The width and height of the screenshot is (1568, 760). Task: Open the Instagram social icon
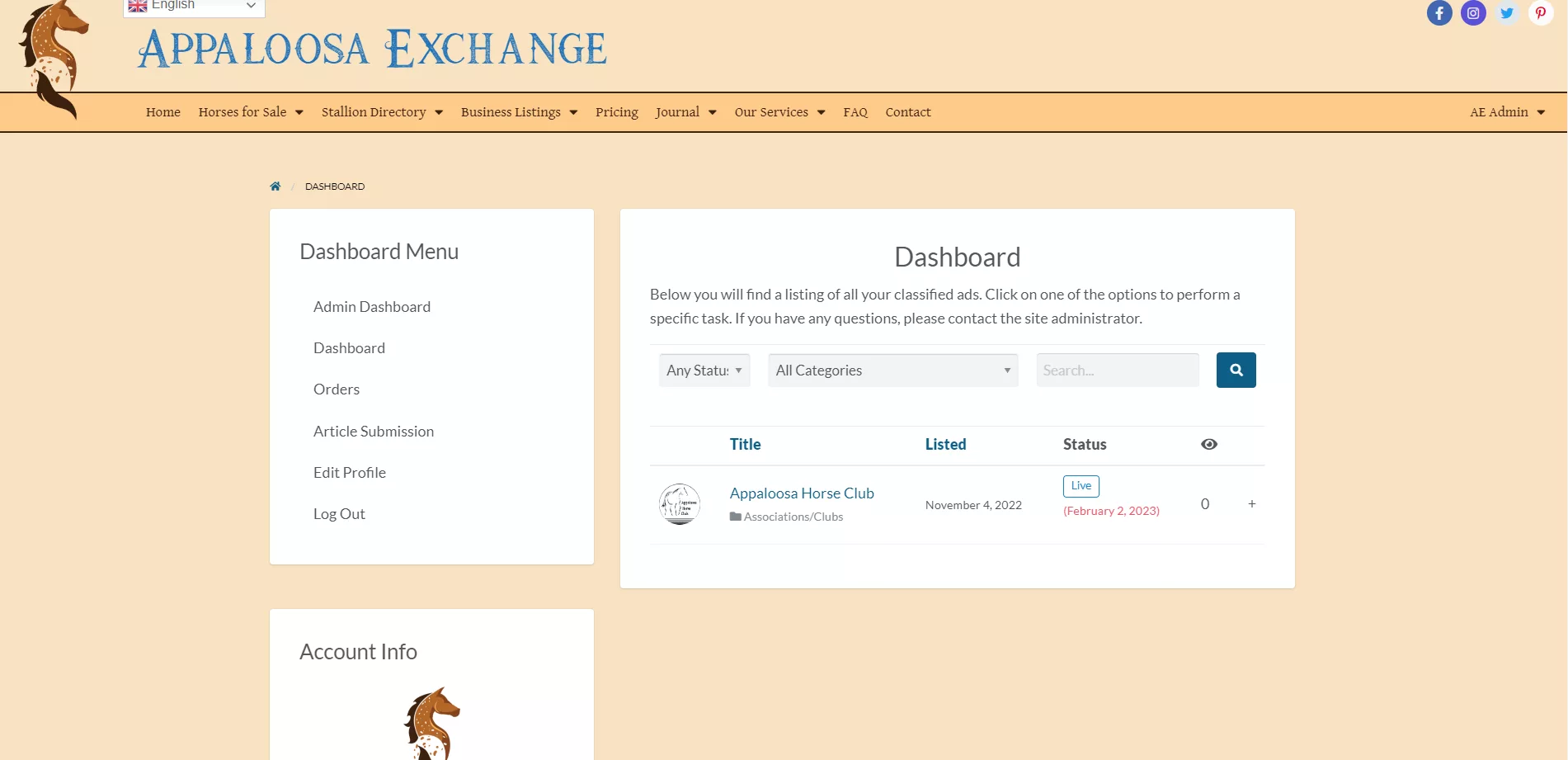pyautogui.click(x=1473, y=13)
